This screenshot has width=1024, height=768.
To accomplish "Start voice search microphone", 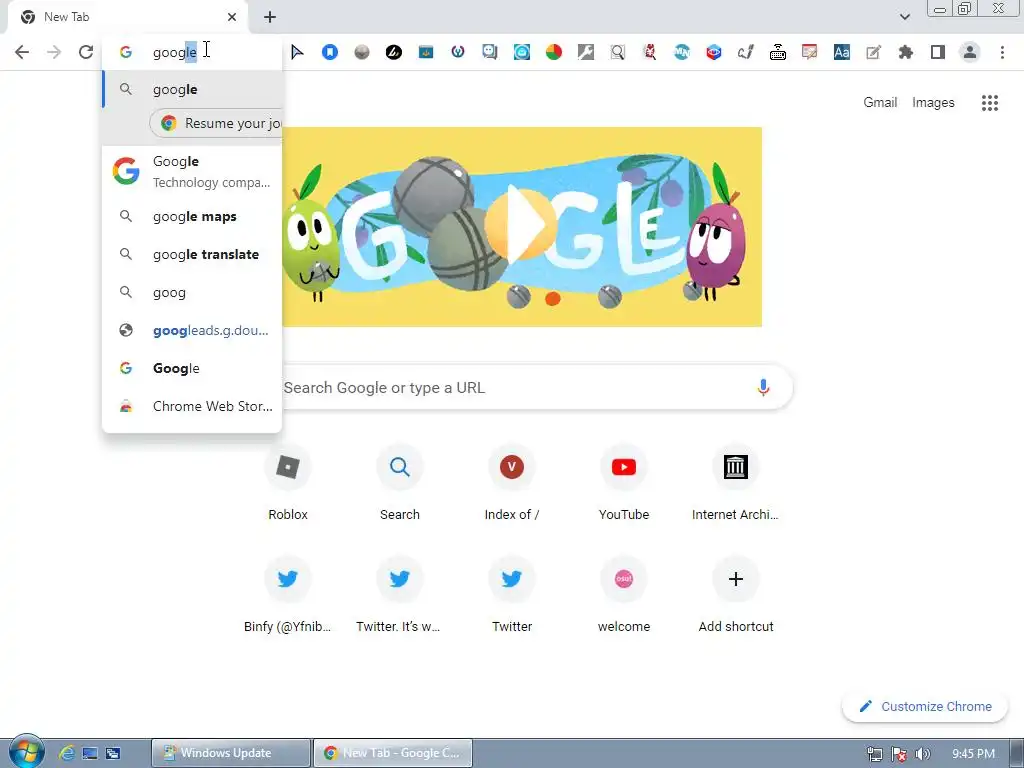I will [763, 387].
